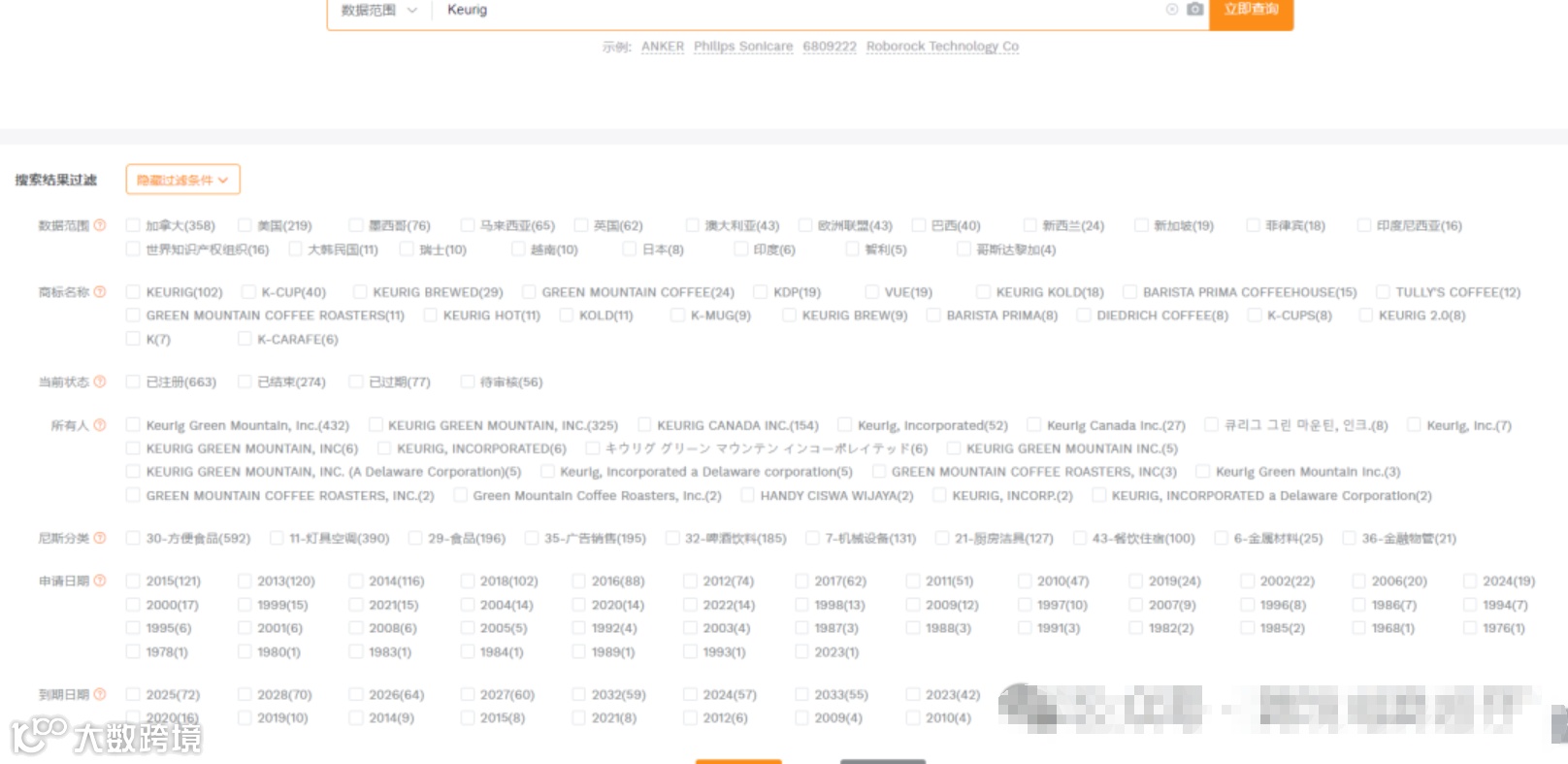This screenshot has width=1568, height=764.
Task: Show help for the 所有人 filter
Action: pyautogui.click(x=100, y=425)
